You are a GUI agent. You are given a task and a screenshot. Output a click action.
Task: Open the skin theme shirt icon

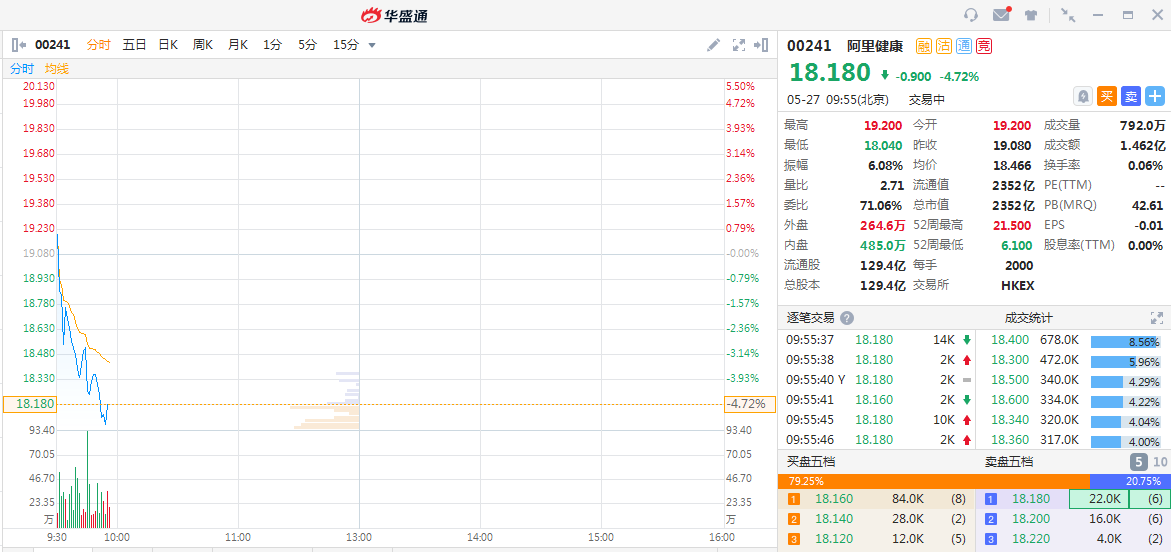pyautogui.click(x=1031, y=15)
